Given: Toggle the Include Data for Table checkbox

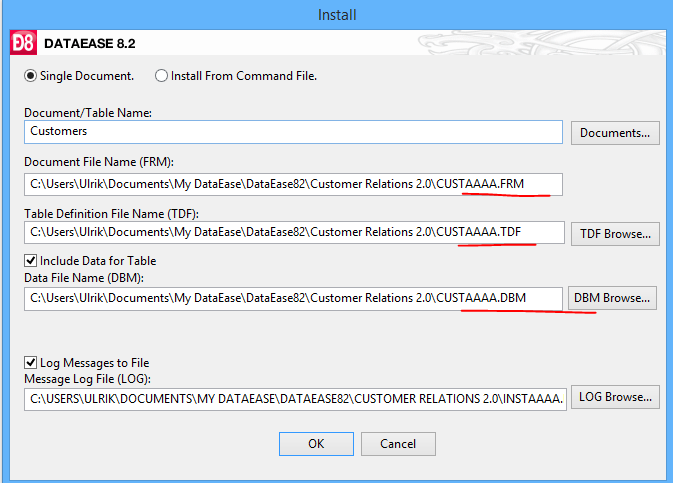Looking at the screenshot, I should point(30,261).
